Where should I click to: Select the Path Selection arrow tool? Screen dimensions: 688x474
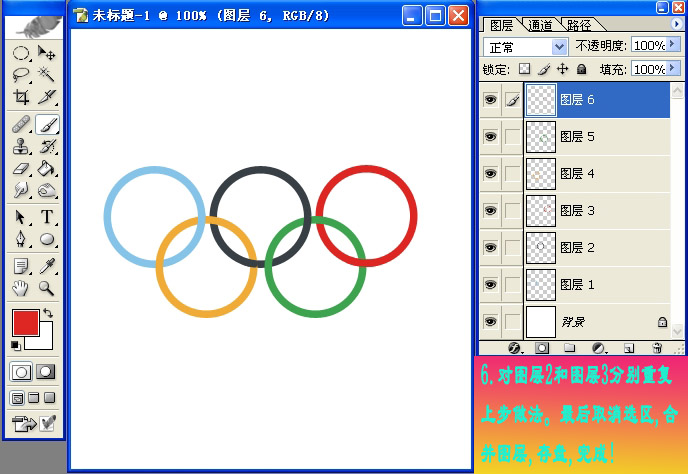click(x=21, y=217)
